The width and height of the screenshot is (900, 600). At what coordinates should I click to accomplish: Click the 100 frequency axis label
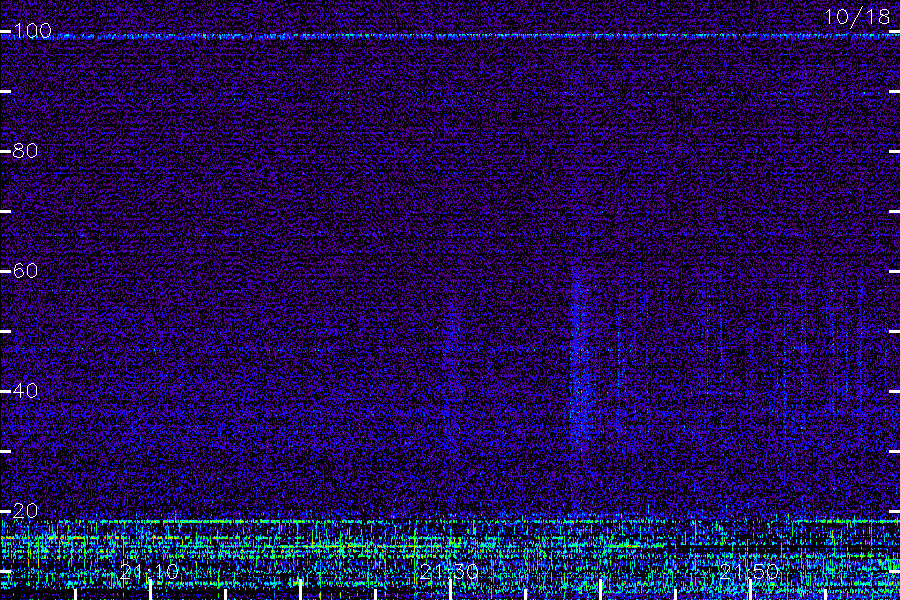coord(33,30)
